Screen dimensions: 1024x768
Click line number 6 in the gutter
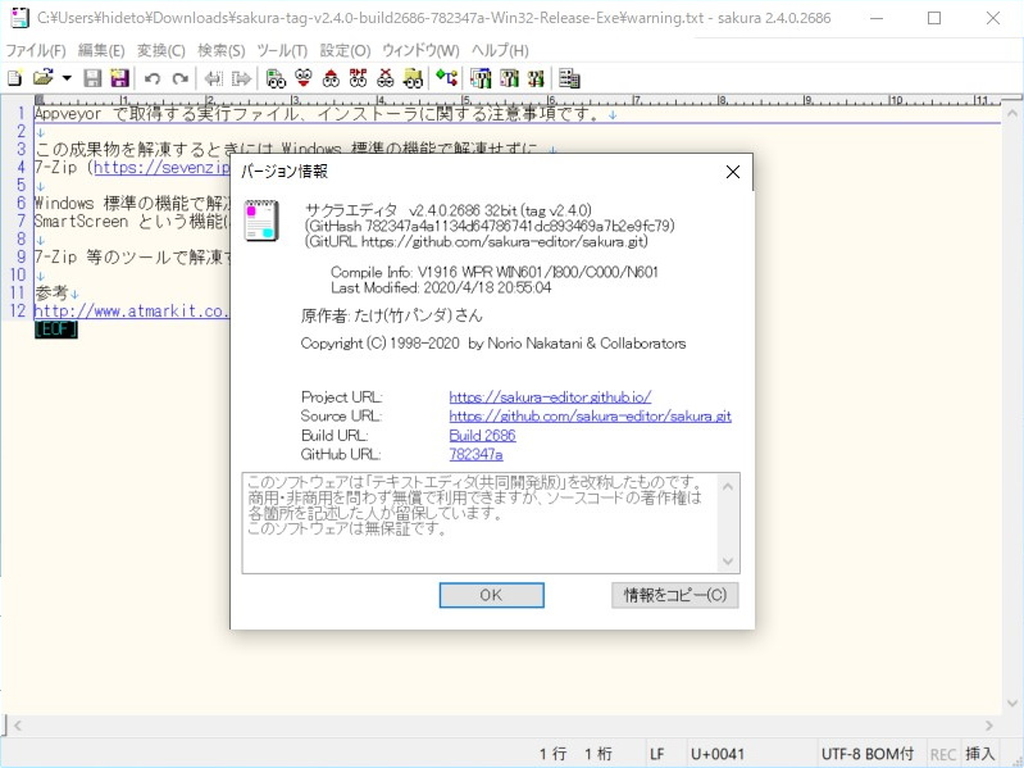(x=21, y=203)
